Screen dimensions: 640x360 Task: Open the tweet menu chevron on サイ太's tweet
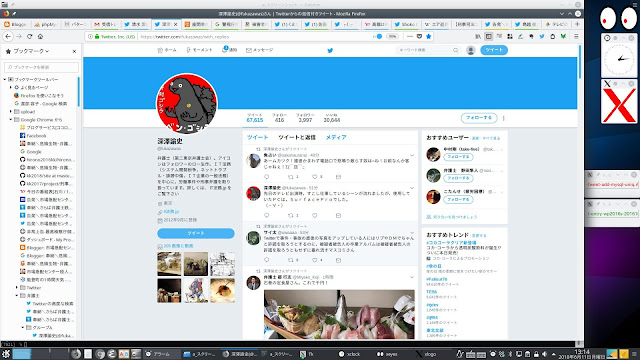(x=412, y=233)
